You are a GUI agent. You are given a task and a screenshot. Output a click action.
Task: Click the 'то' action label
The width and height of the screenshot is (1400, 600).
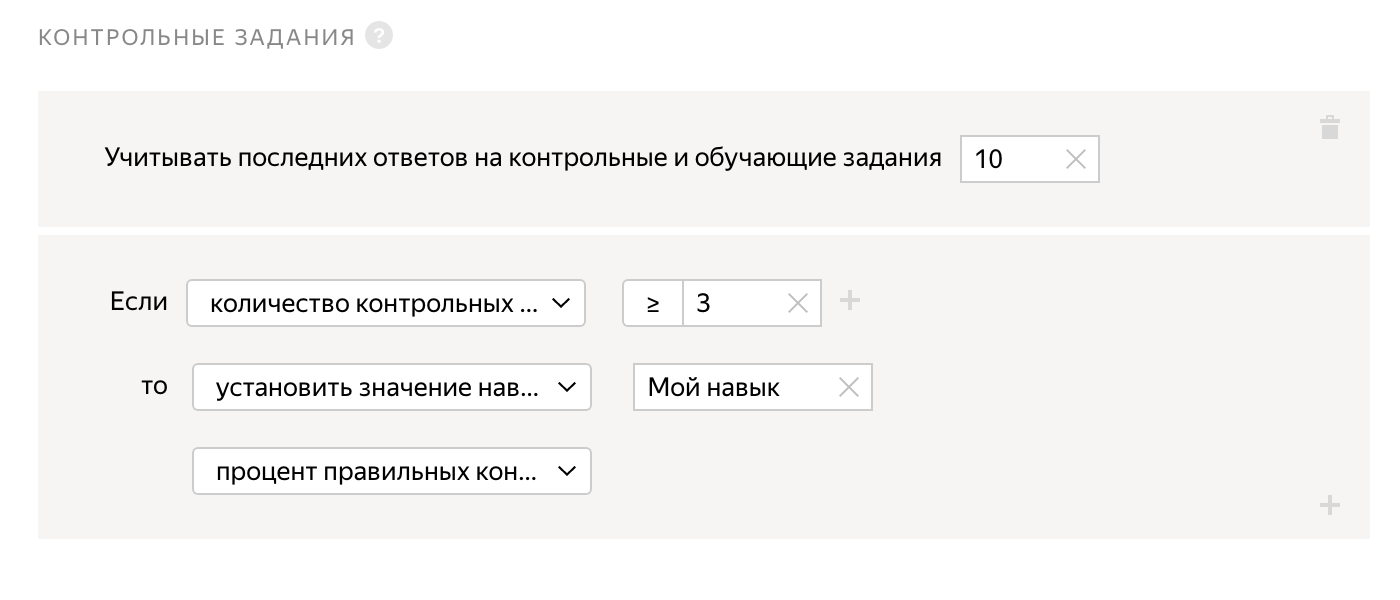tap(154, 386)
